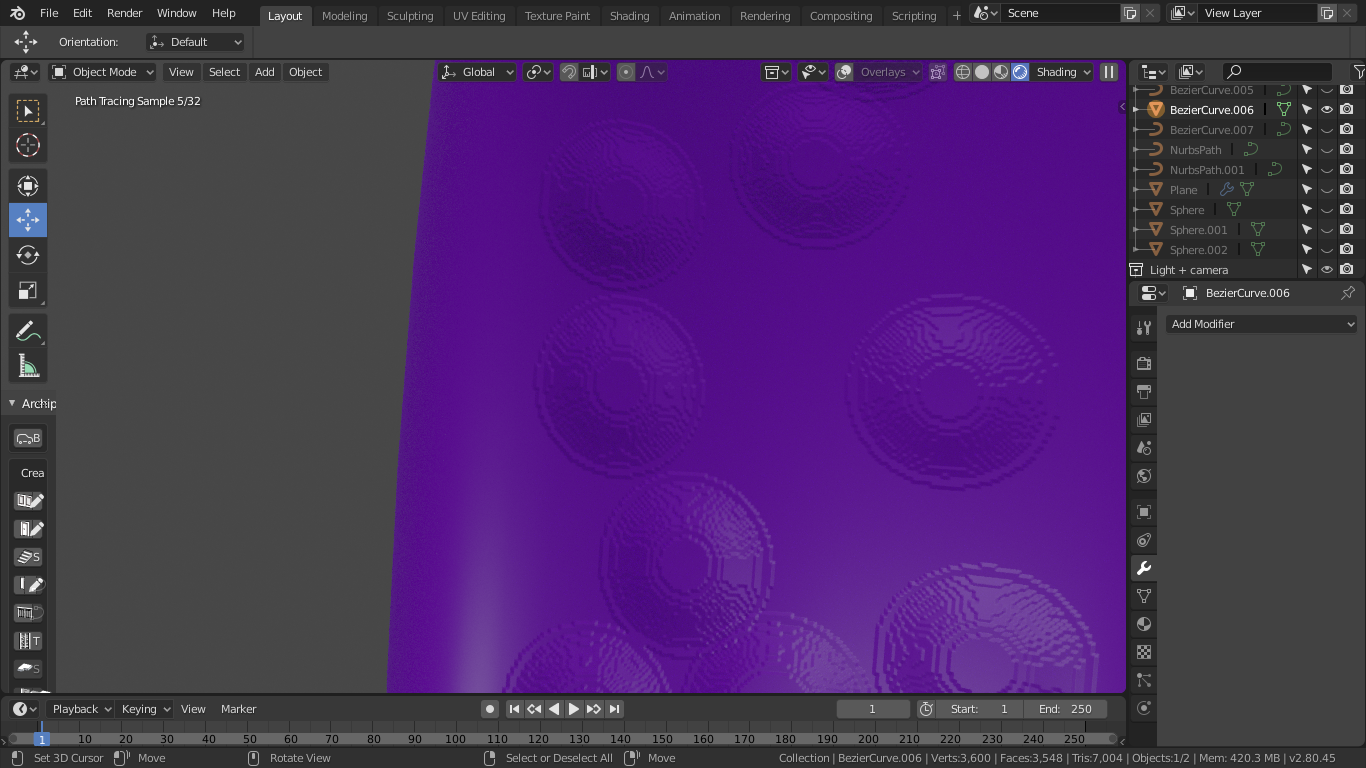Open the Orientation Default dropdown
1366x768 pixels.
pos(195,42)
